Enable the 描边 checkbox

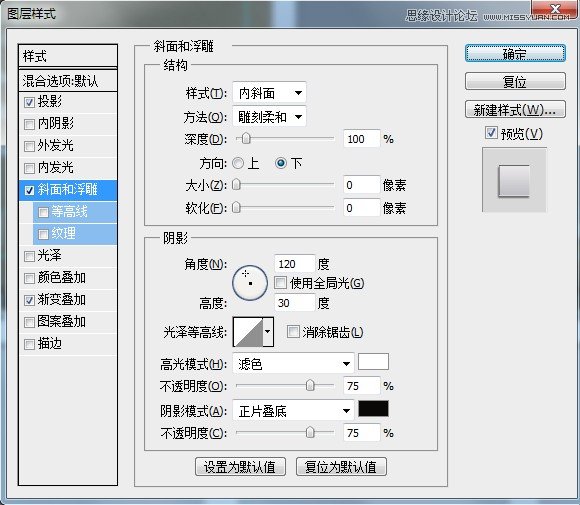tap(29, 344)
